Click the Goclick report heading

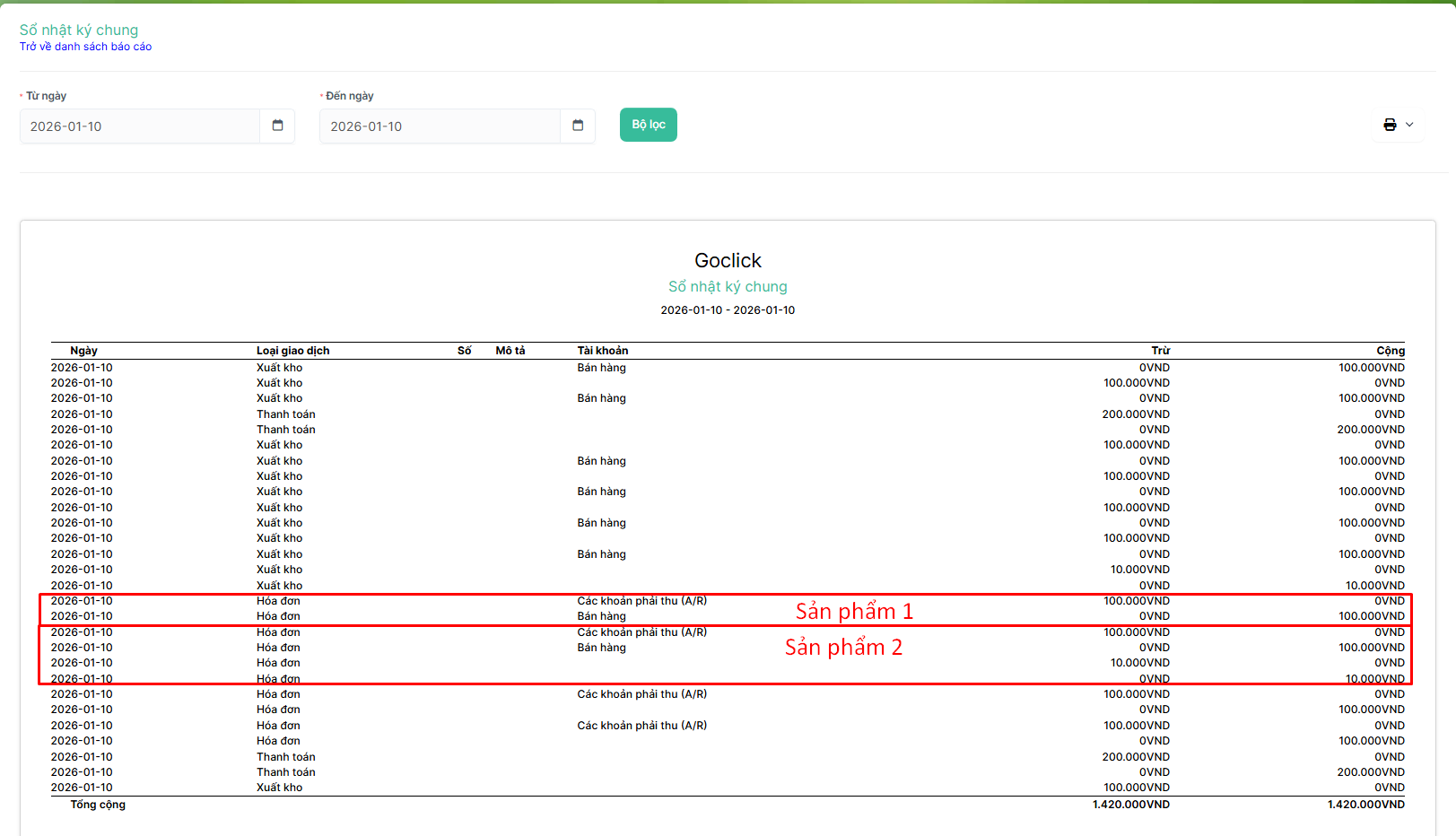point(728,260)
